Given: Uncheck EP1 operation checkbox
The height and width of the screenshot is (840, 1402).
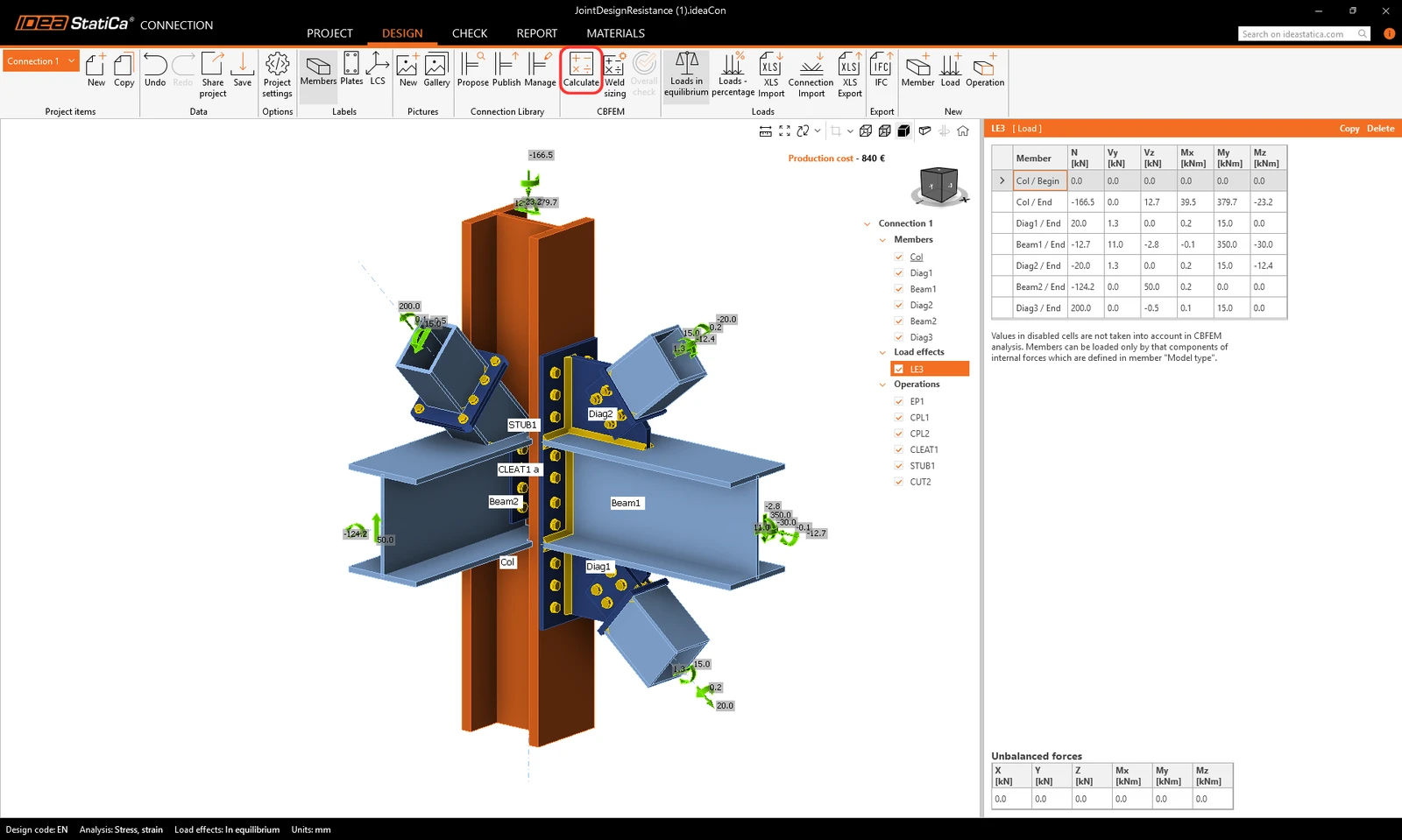Looking at the screenshot, I should pyautogui.click(x=899, y=401).
